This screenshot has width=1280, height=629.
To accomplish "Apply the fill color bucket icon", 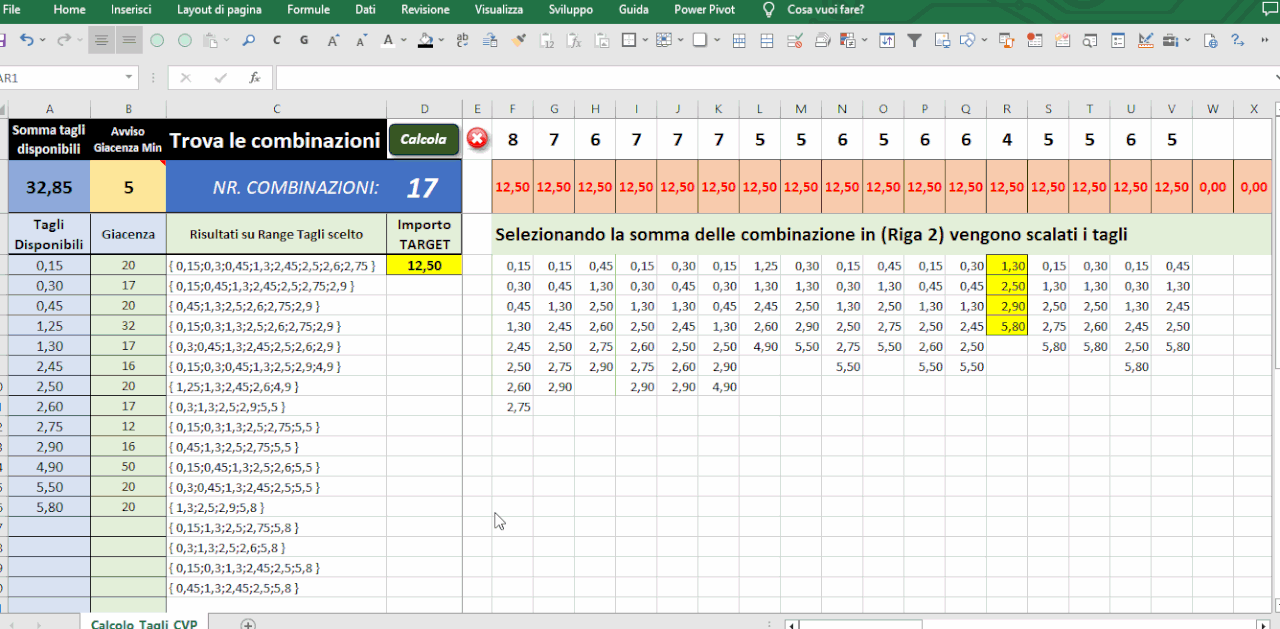I will [425, 40].
